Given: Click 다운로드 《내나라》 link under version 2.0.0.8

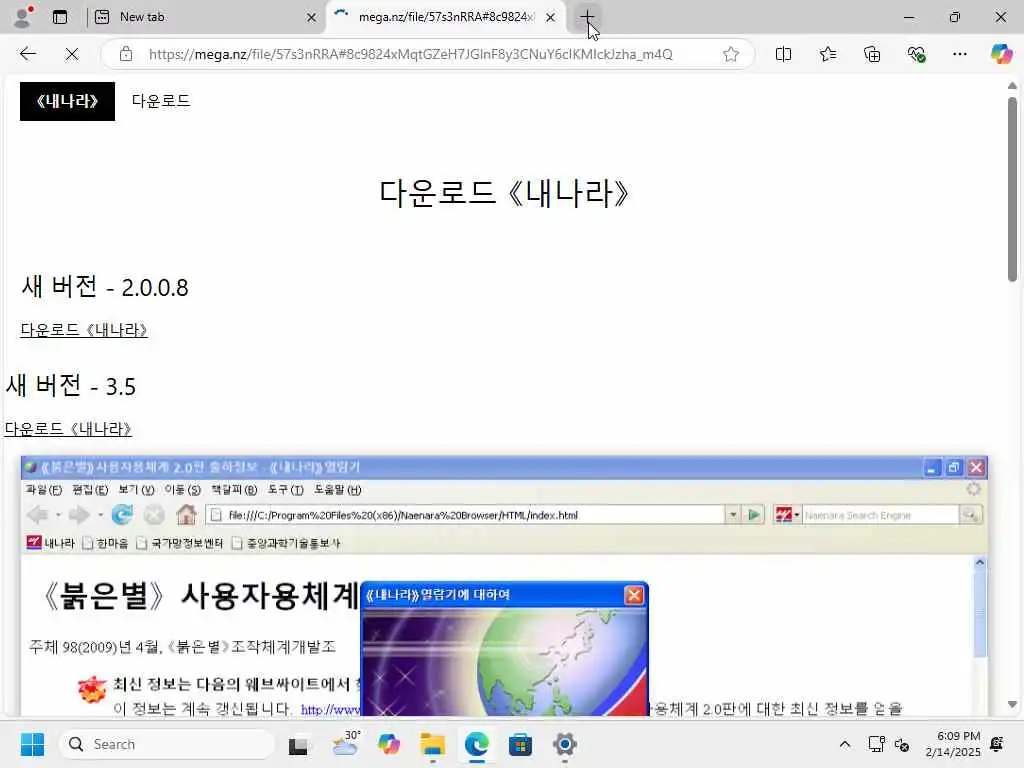Looking at the screenshot, I should pyautogui.click(x=84, y=330).
